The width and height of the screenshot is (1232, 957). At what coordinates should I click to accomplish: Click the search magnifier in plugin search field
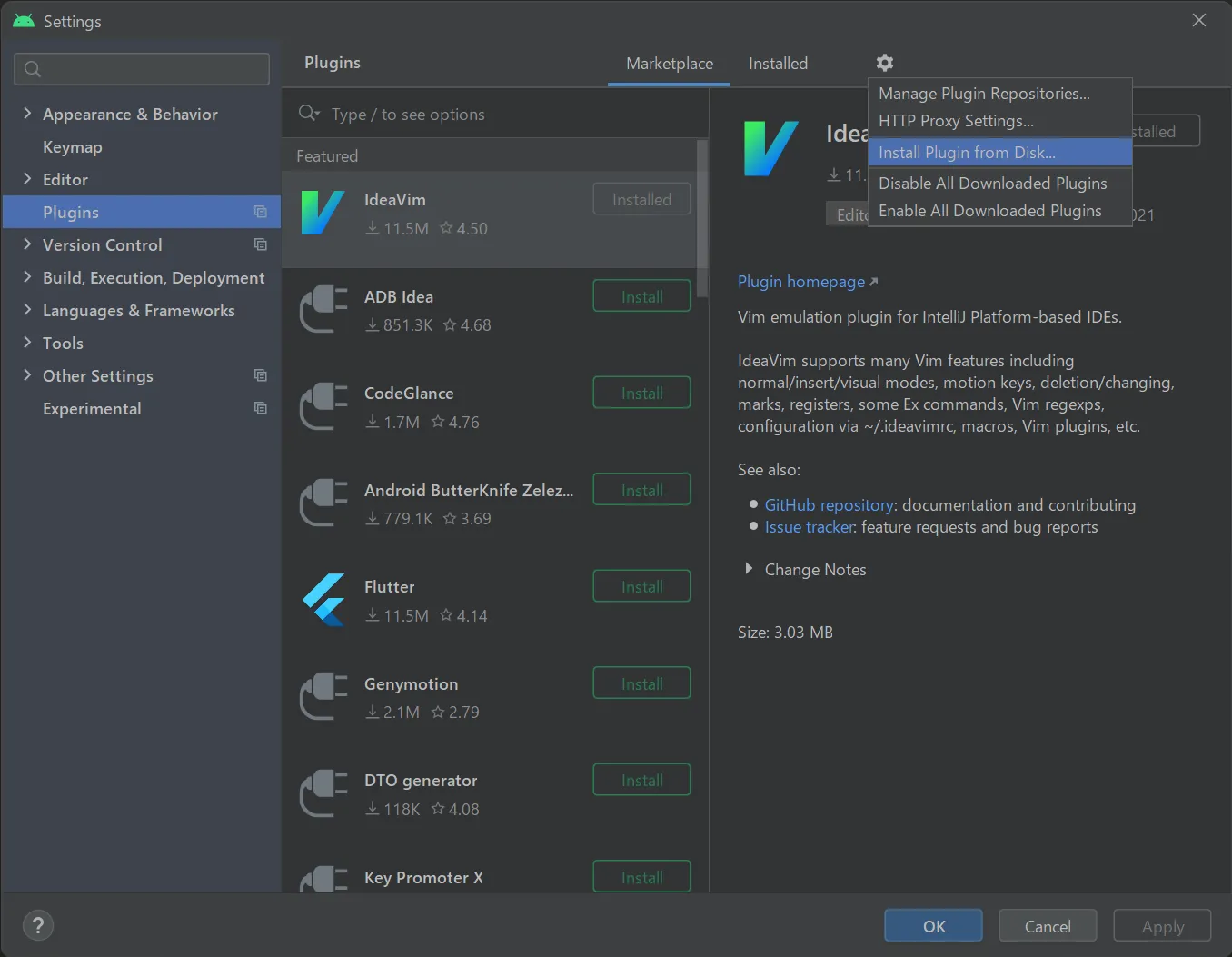[309, 114]
